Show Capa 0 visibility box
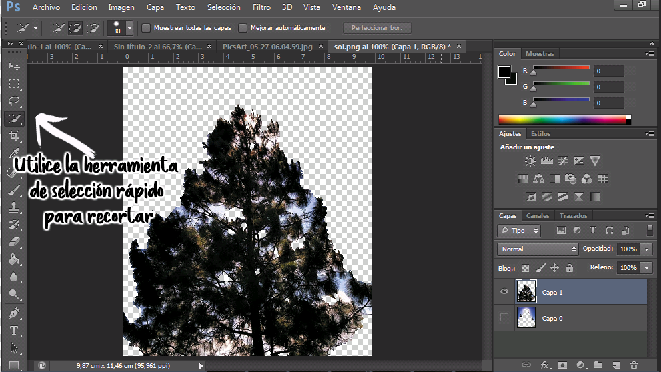This screenshot has width=661, height=372. [x=504, y=317]
